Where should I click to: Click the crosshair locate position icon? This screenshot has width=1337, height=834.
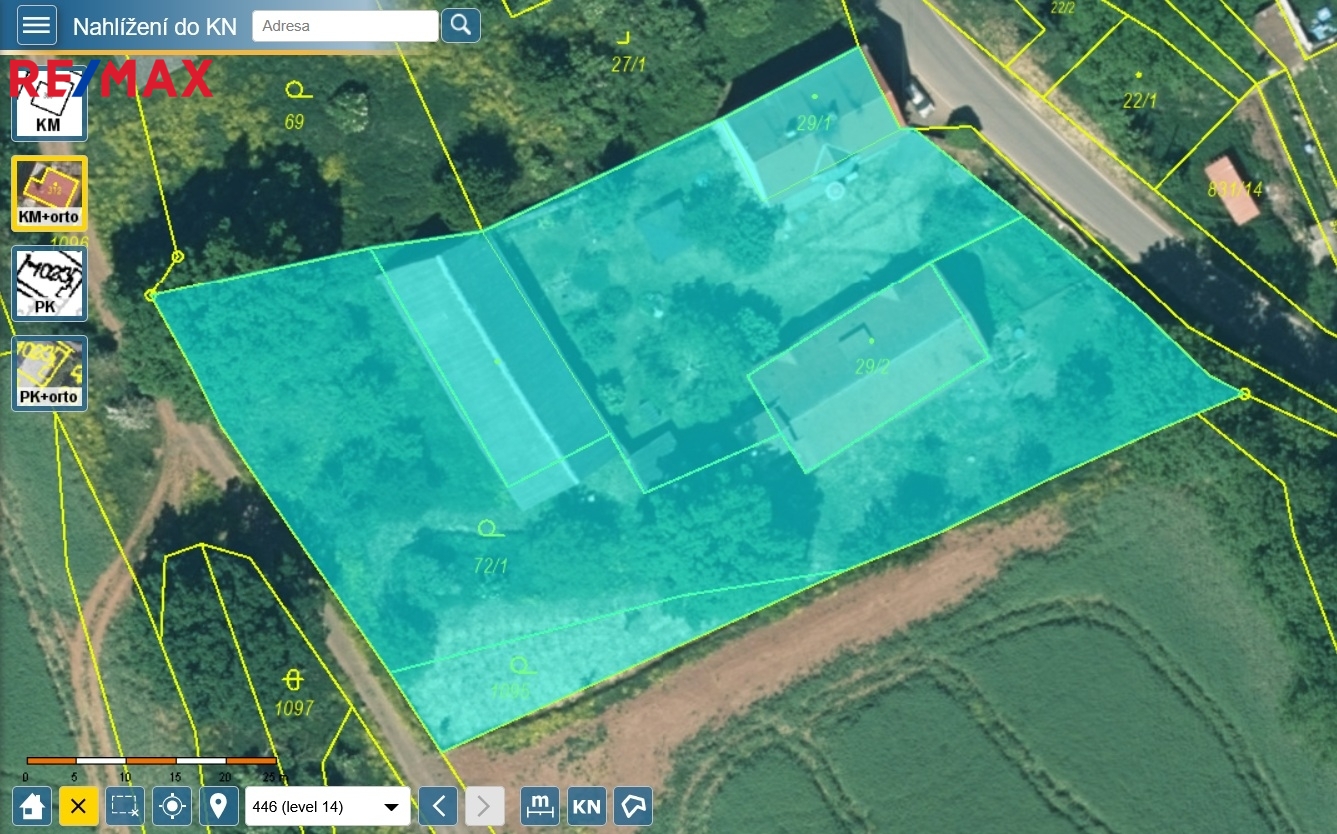(x=172, y=806)
